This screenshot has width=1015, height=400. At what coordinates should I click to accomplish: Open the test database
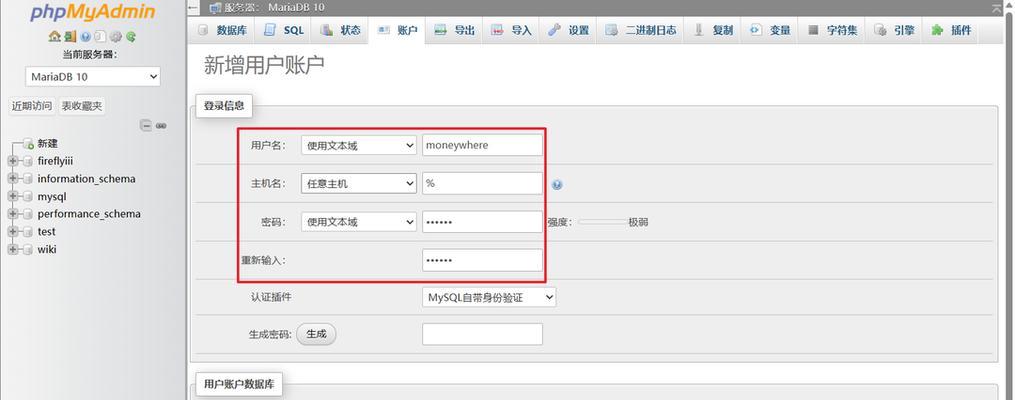(47, 232)
